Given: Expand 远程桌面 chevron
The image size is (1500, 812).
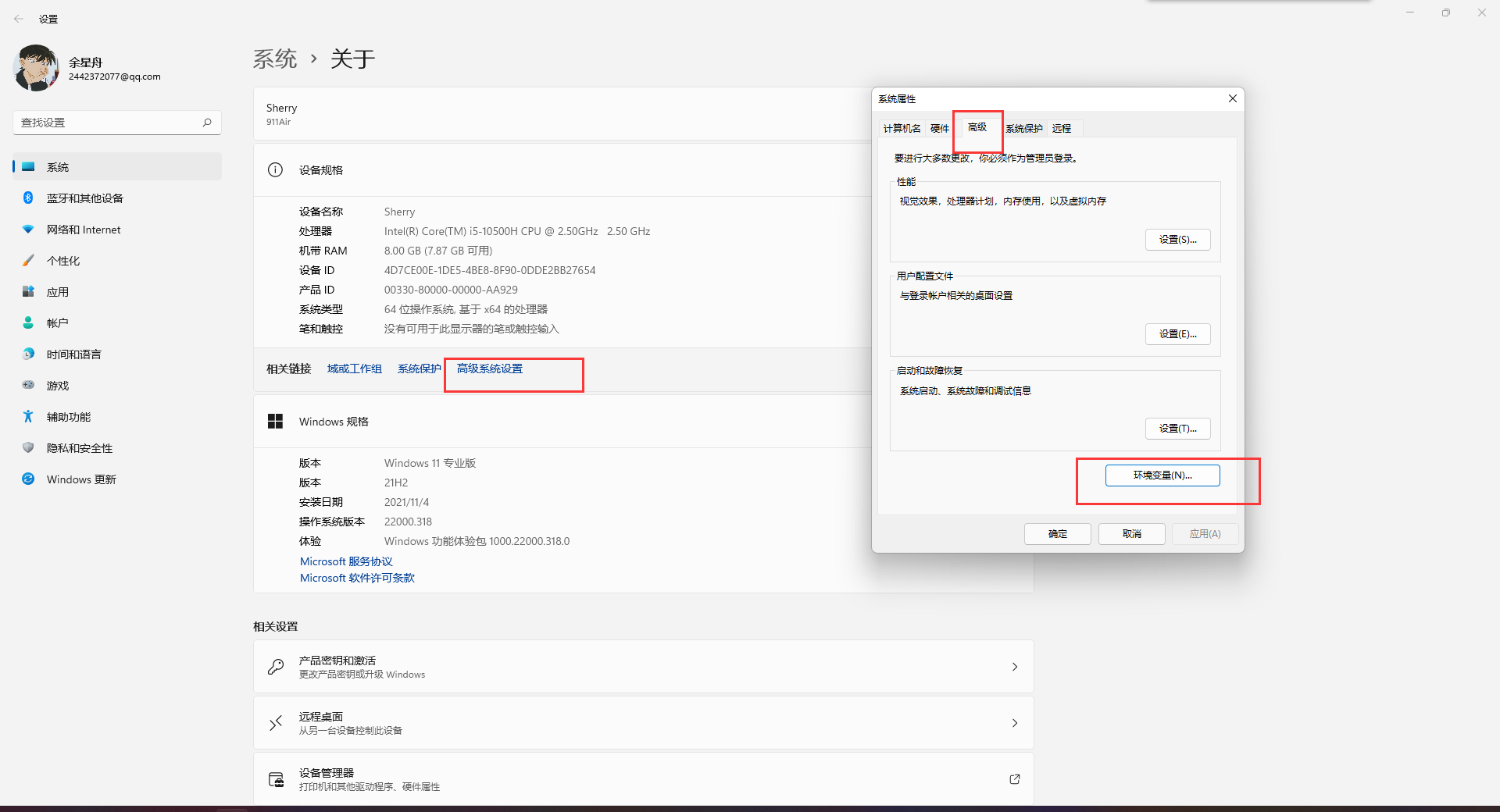Looking at the screenshot, I should click(x=1015, y=723).
